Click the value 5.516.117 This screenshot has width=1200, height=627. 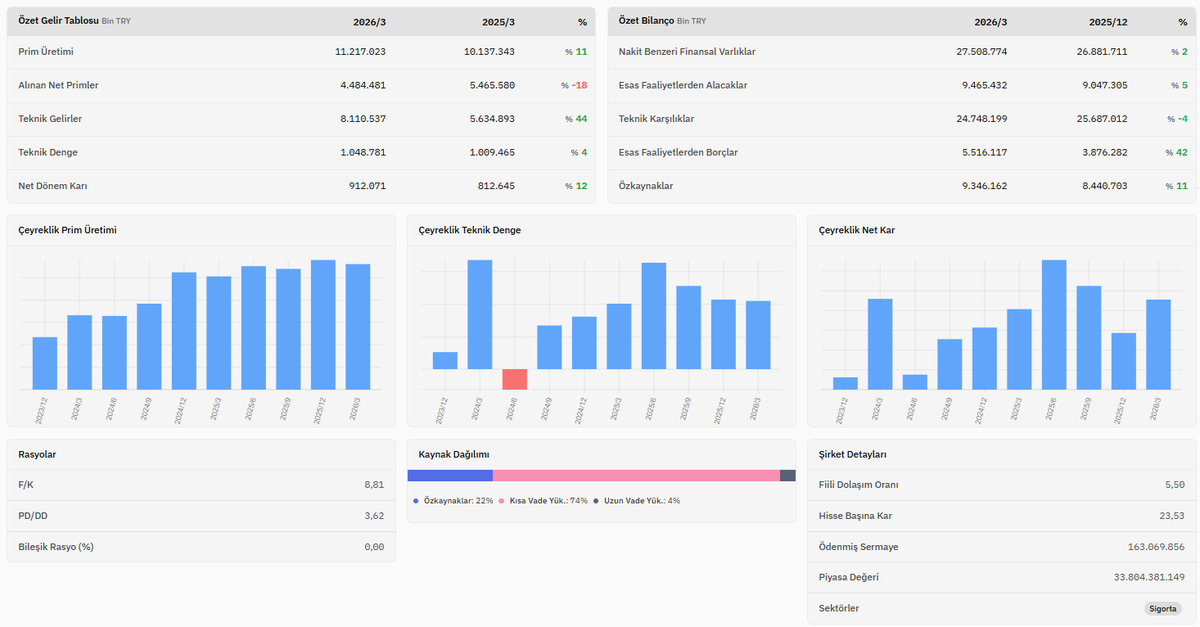985,153
